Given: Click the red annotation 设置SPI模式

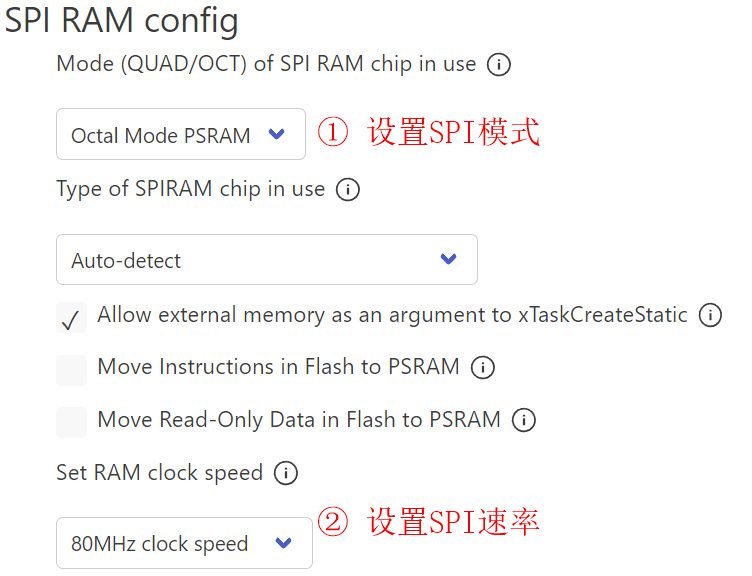Looking at the screenshot, I should [454, 132].
